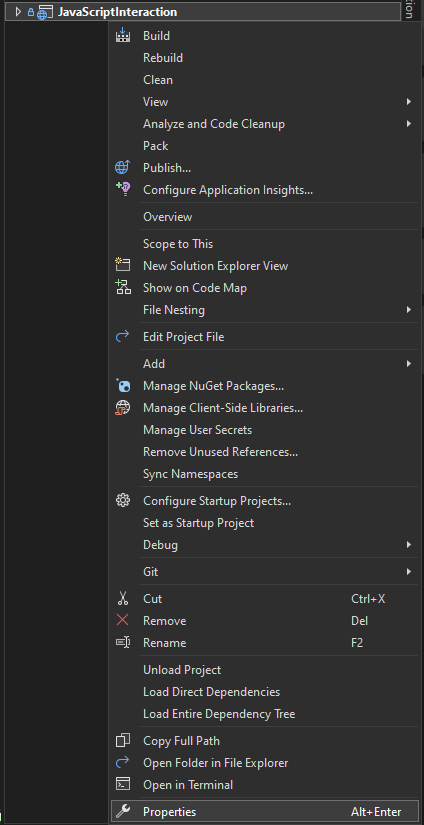This screenshot has width=424, height=825.
Task: Choose Scope to This
Action: [265, 244]
